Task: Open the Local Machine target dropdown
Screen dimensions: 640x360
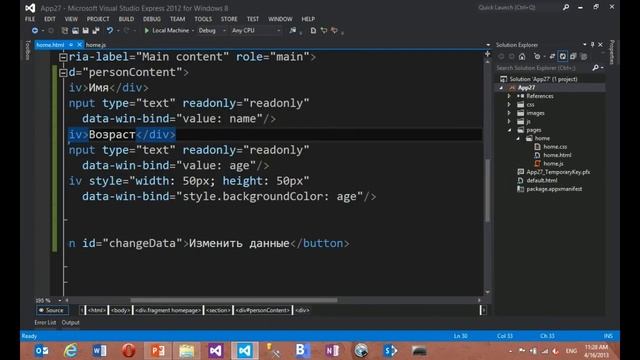Action: click(x=193, y=31)
